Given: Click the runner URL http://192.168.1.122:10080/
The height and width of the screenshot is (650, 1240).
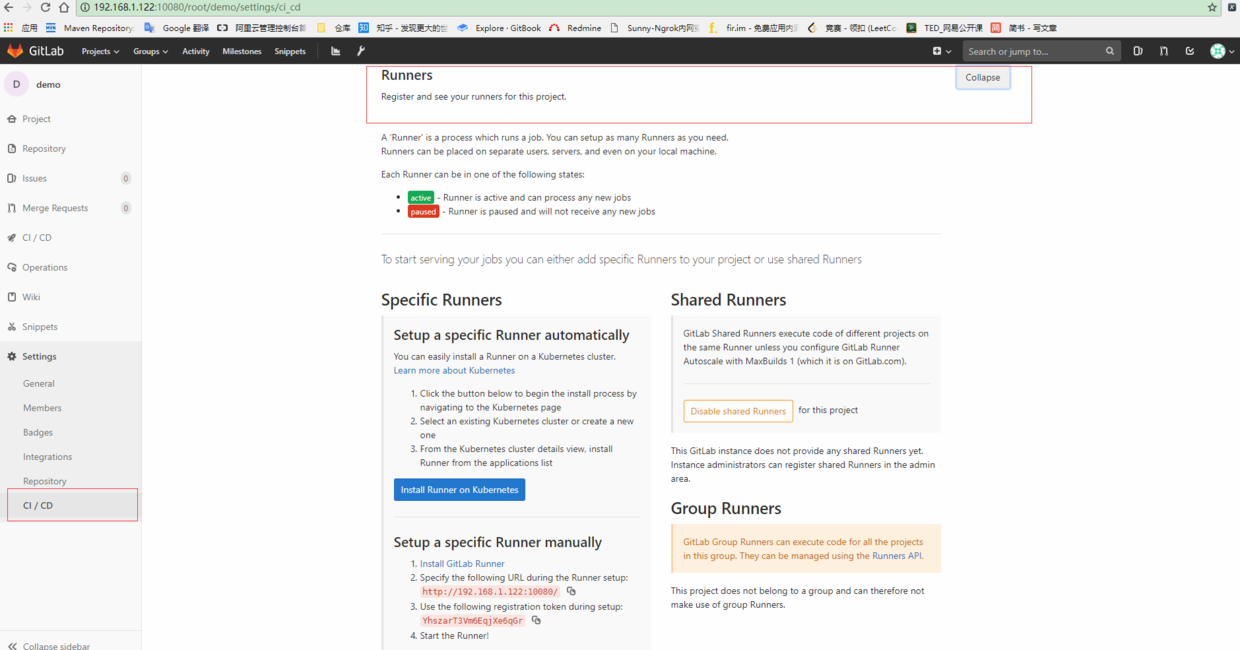Looking at the screenshot, I should [490, 592].
